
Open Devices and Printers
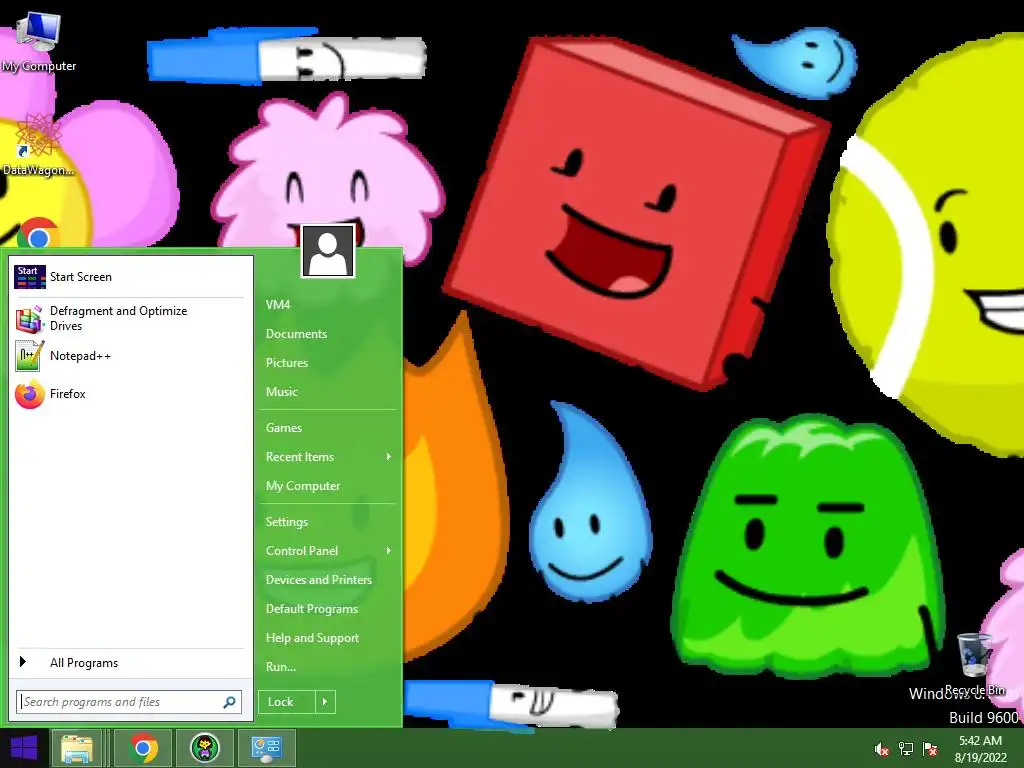click(319, 580)
